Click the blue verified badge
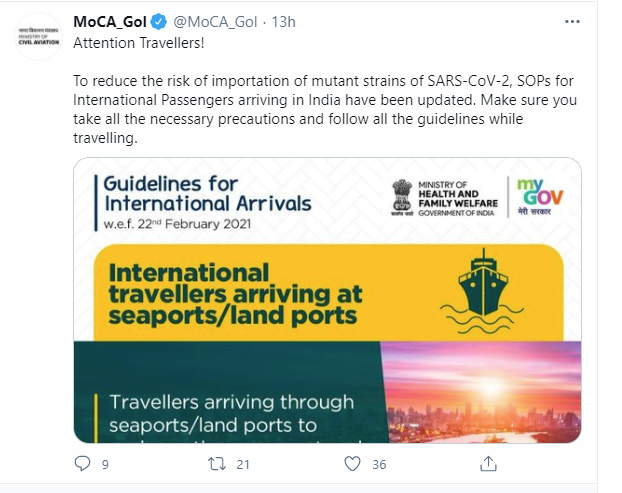This screenshot has width=622, height=493. coord(157,21)
